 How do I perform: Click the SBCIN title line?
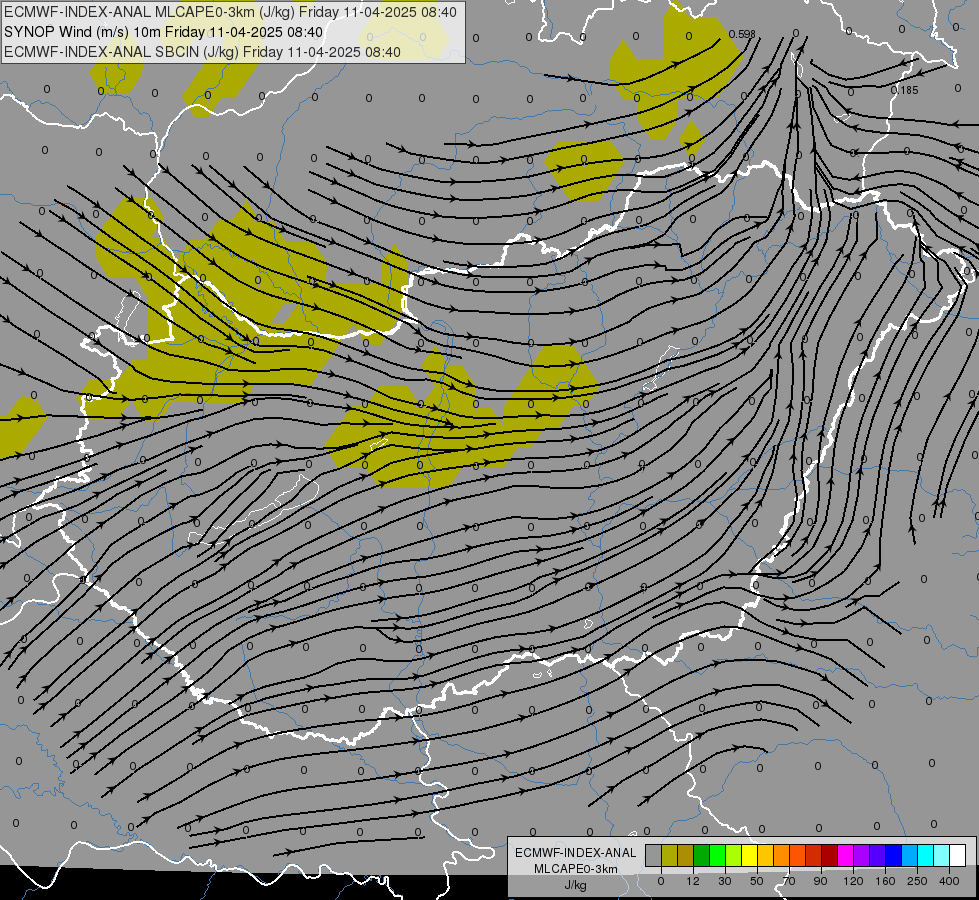point(202,52)
